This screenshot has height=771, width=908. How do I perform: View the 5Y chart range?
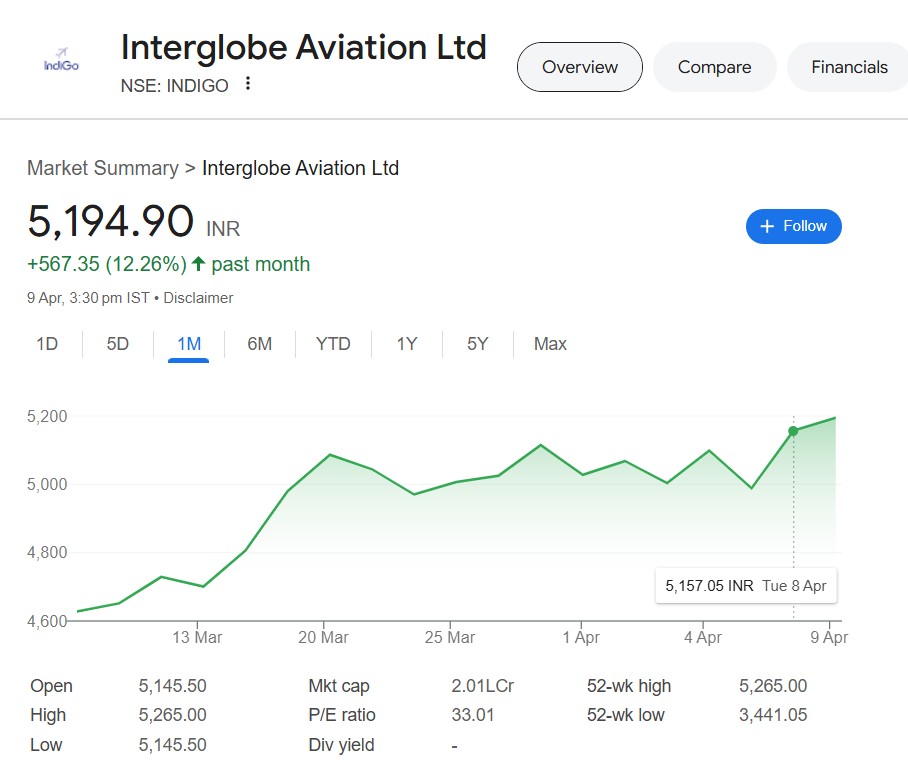[x=477, y=344]
